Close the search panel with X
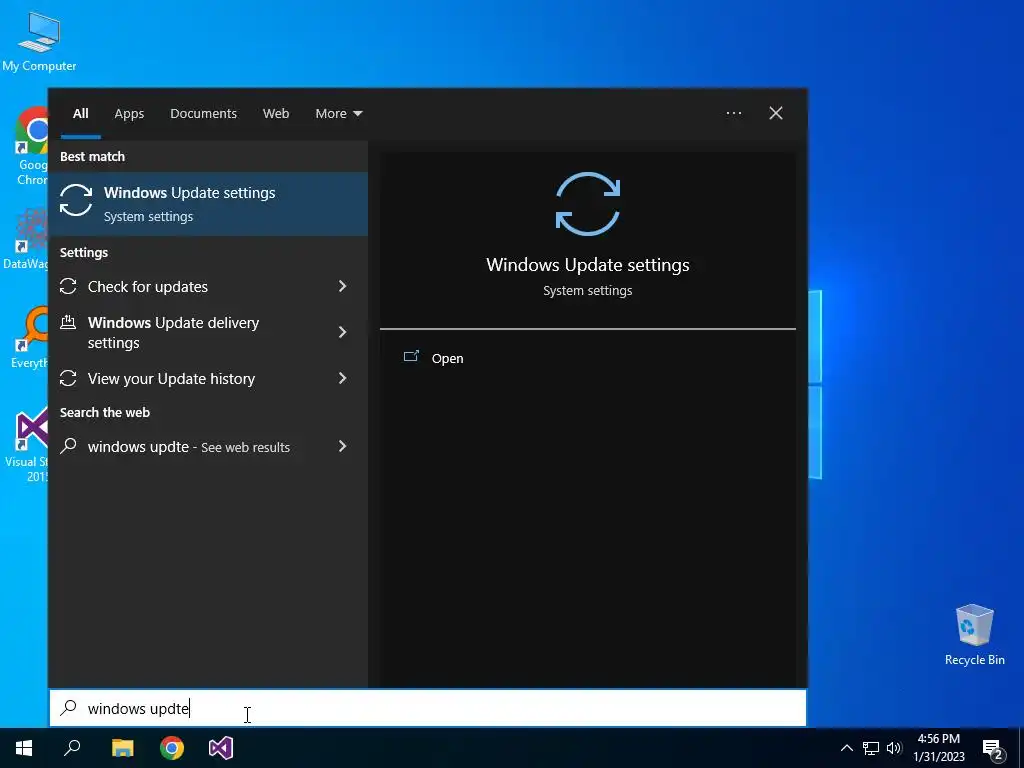Image resolution: width=1024 pixels, height=768 pixels. point(776,113)
